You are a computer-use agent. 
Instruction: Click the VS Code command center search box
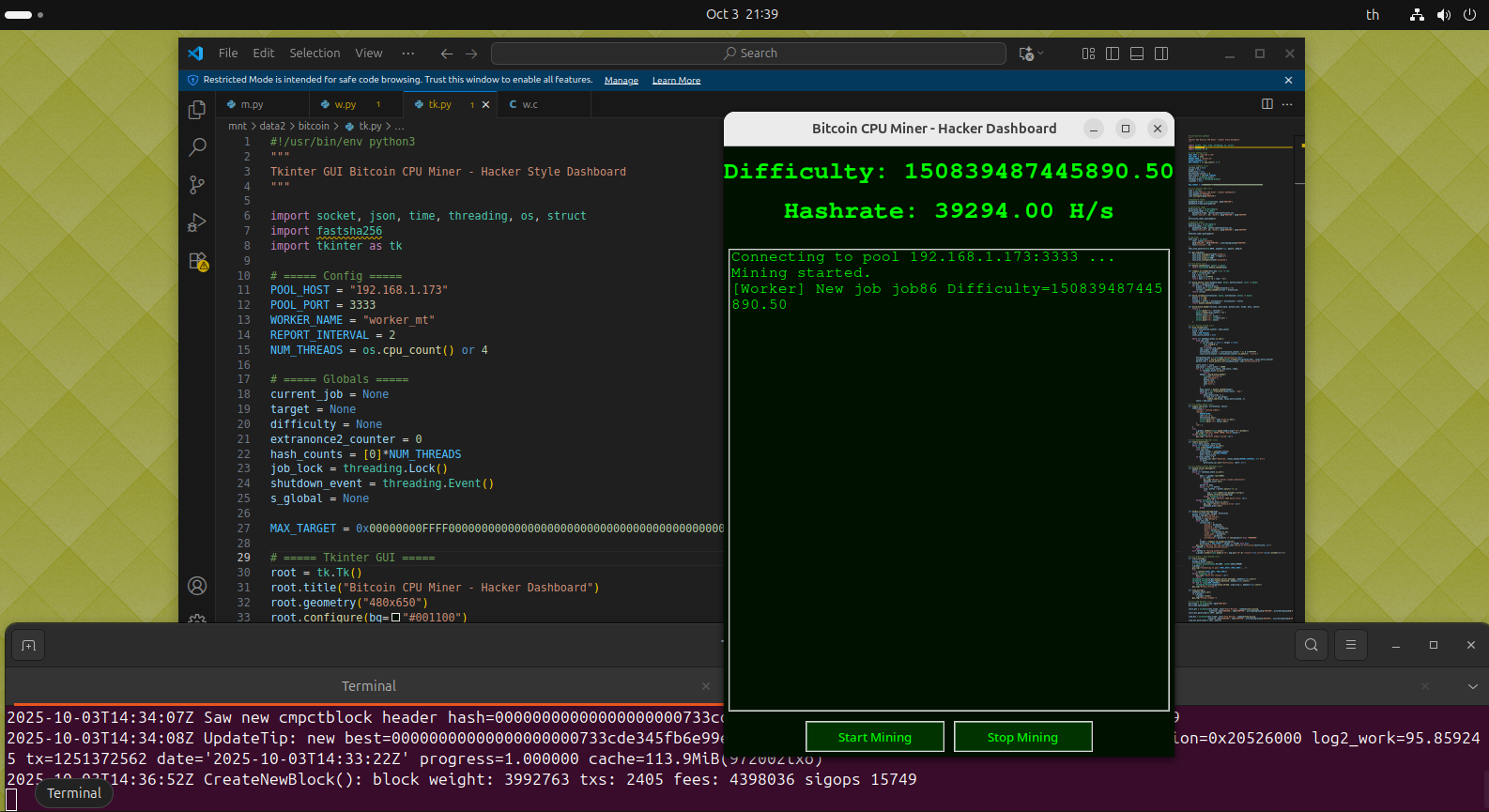click(748, 54)
